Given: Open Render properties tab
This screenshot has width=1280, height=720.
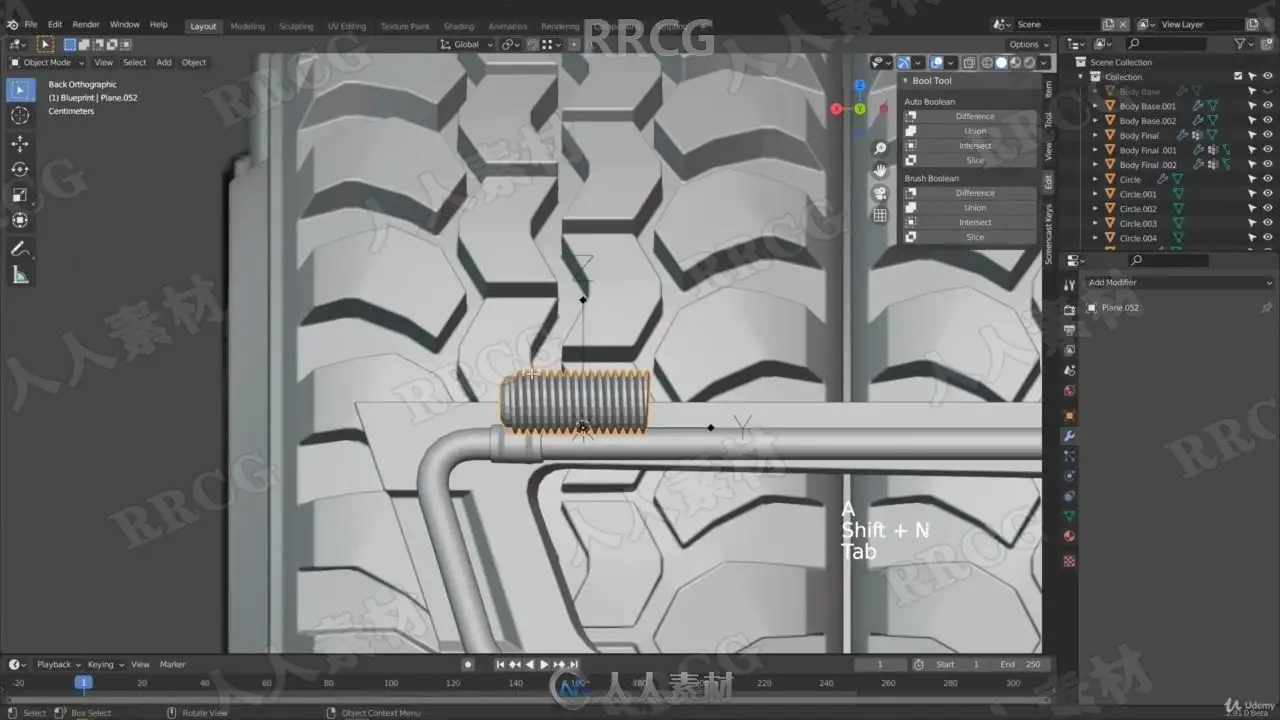Looking at the screenshot, I should pyautogui.click(x=1069, y=309).
